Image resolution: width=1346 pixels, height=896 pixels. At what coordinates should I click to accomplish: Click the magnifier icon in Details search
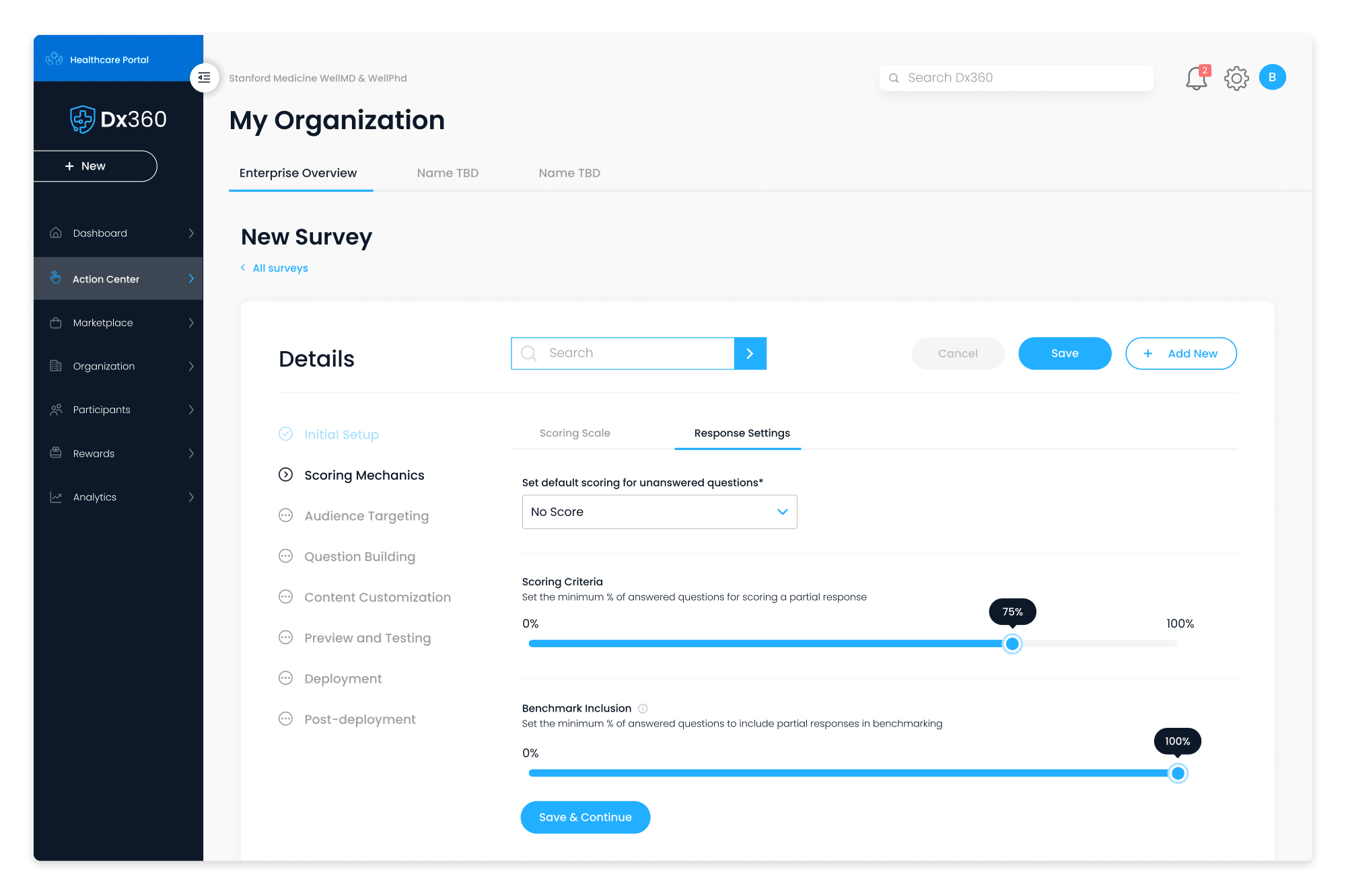tap(529, 353)
